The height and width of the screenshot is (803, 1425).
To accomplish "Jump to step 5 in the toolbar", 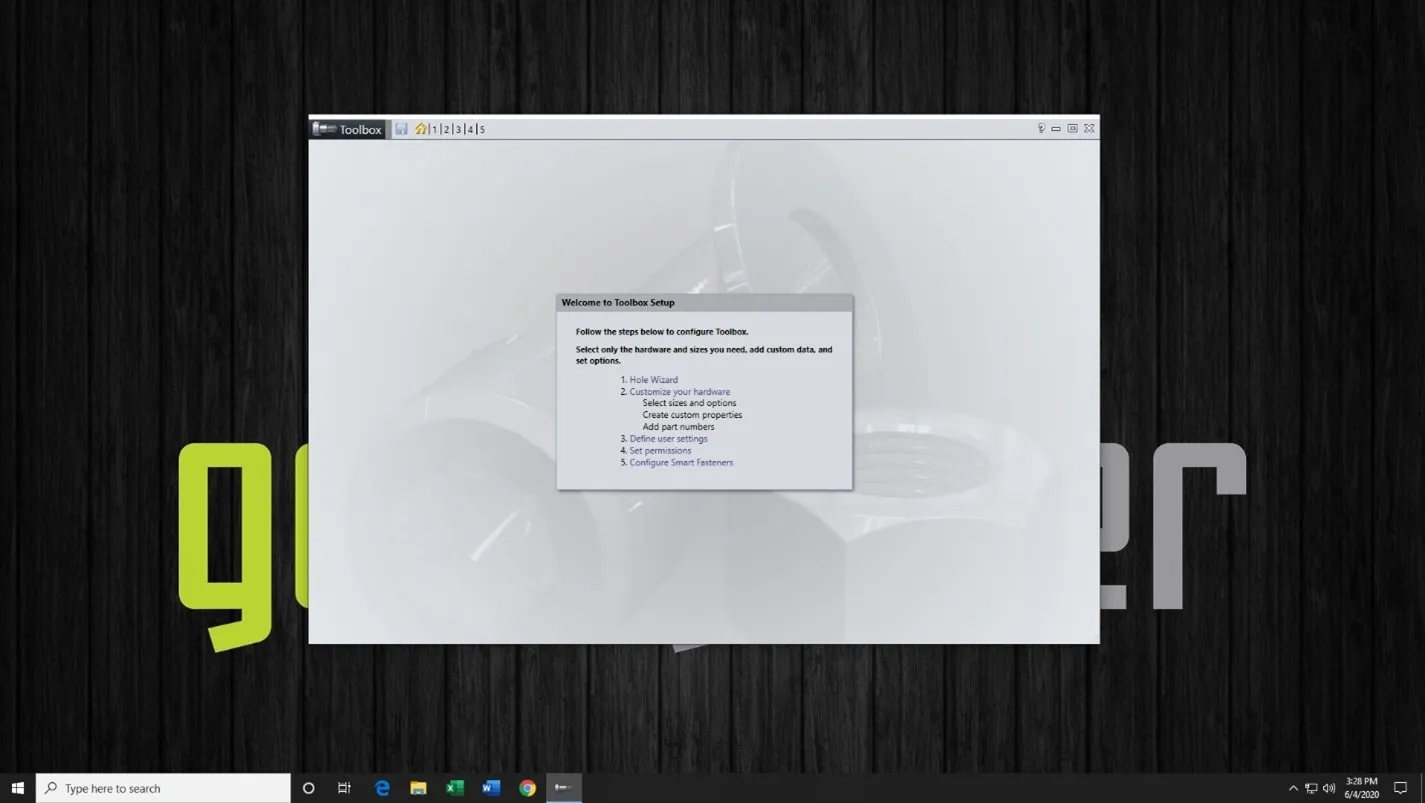I will click(x=482, y=129).
